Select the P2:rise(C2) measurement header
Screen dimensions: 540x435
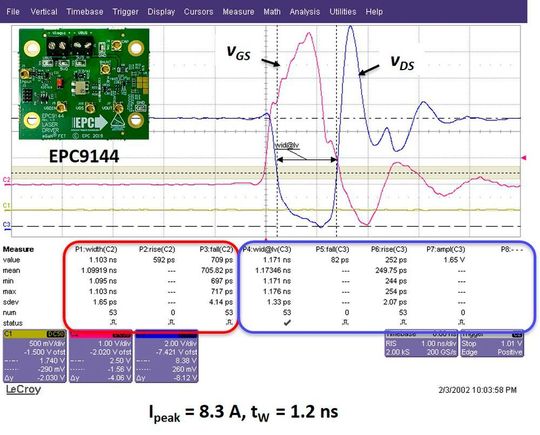tap(157, 249)
